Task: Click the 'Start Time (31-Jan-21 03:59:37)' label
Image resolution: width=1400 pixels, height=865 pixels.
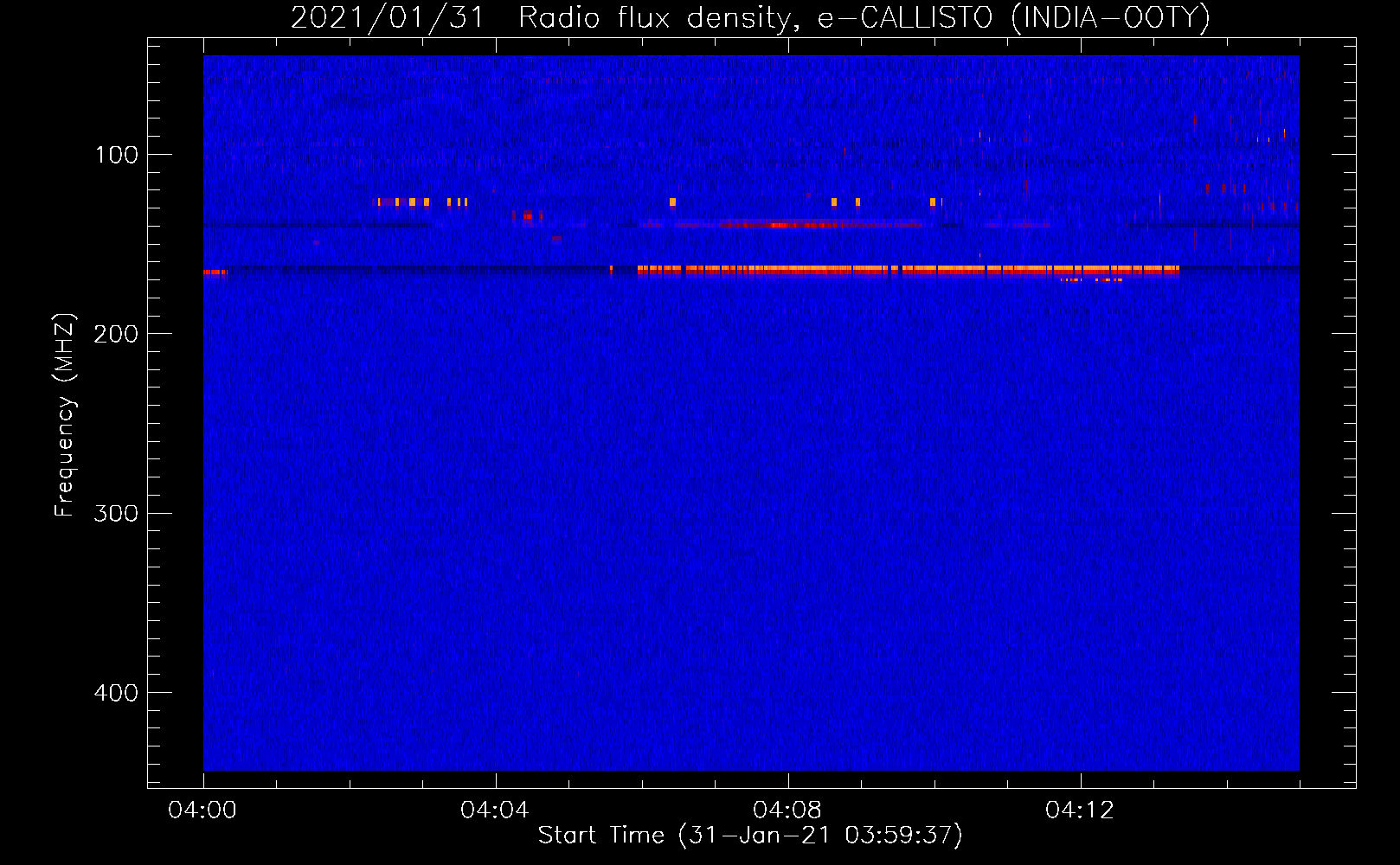Action: 750,835
